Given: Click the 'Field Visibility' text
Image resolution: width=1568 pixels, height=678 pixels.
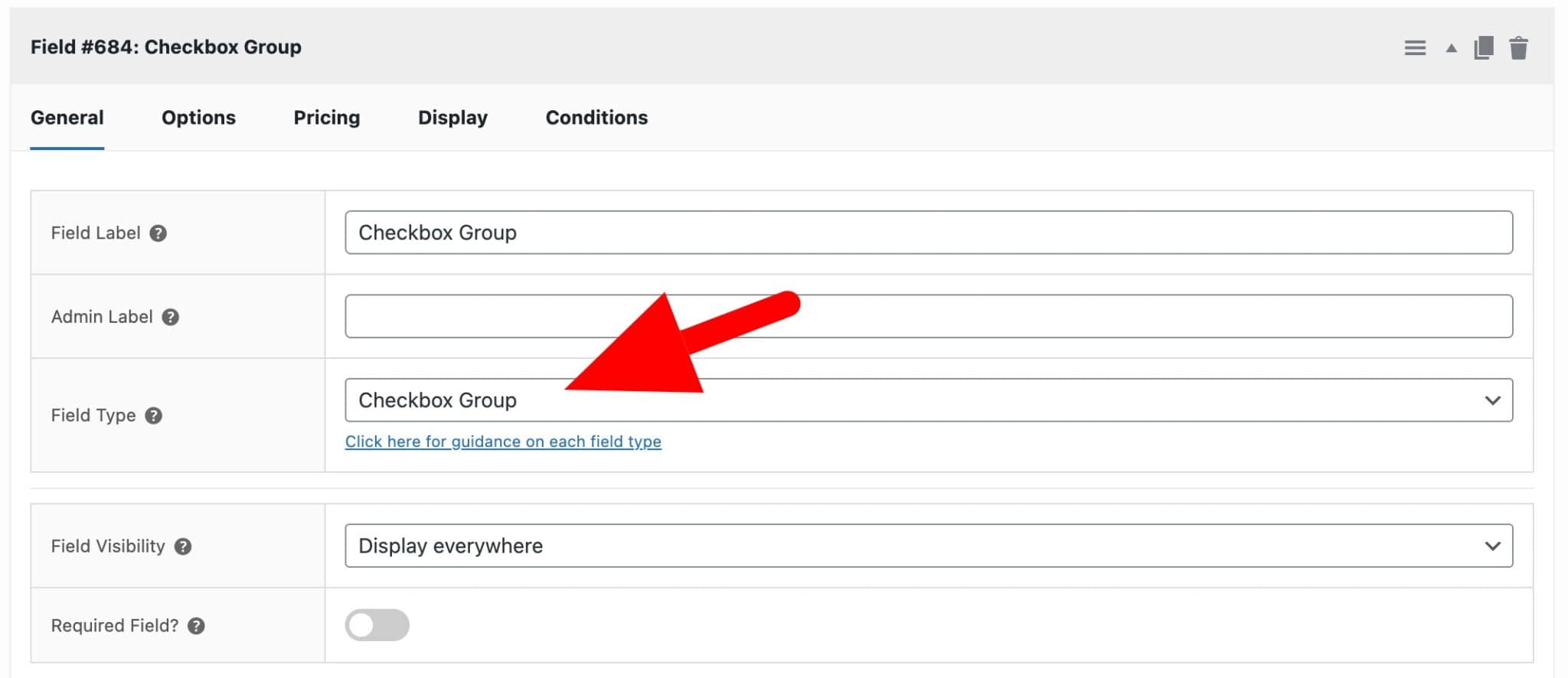Looking at the screenshot, I should [108, 546].
